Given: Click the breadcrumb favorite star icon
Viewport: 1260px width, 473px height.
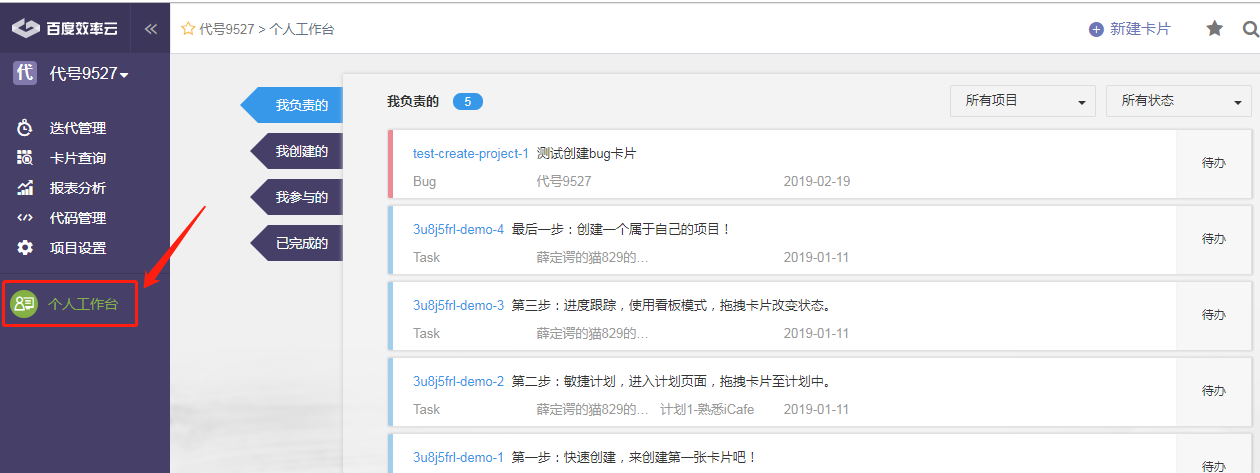Looking at the screenshot, I should point(188,29).
